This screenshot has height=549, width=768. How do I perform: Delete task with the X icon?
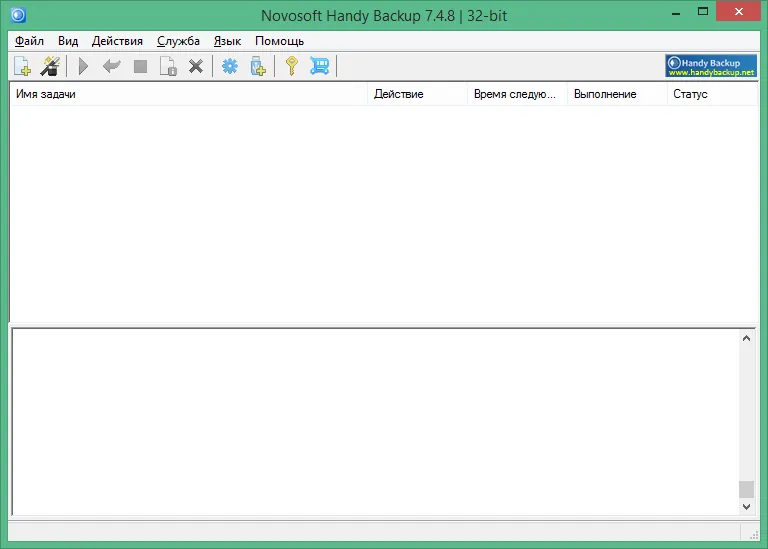[196, 66]
